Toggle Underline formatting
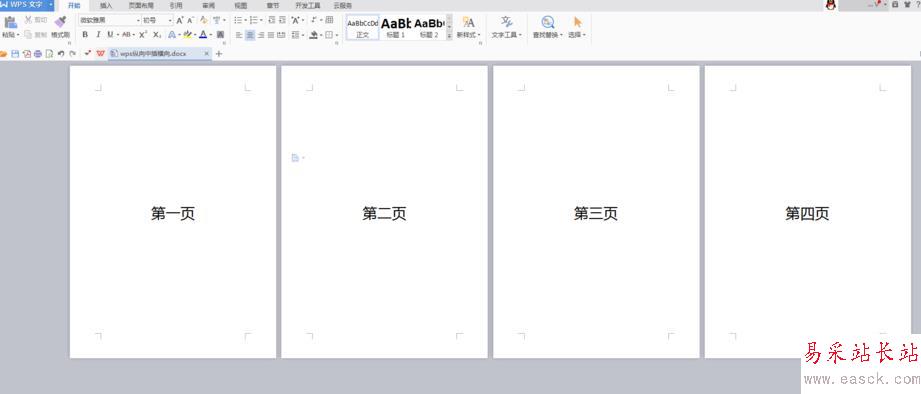The image size is (921, 394). pyautogui.click(x=110, y=35)
